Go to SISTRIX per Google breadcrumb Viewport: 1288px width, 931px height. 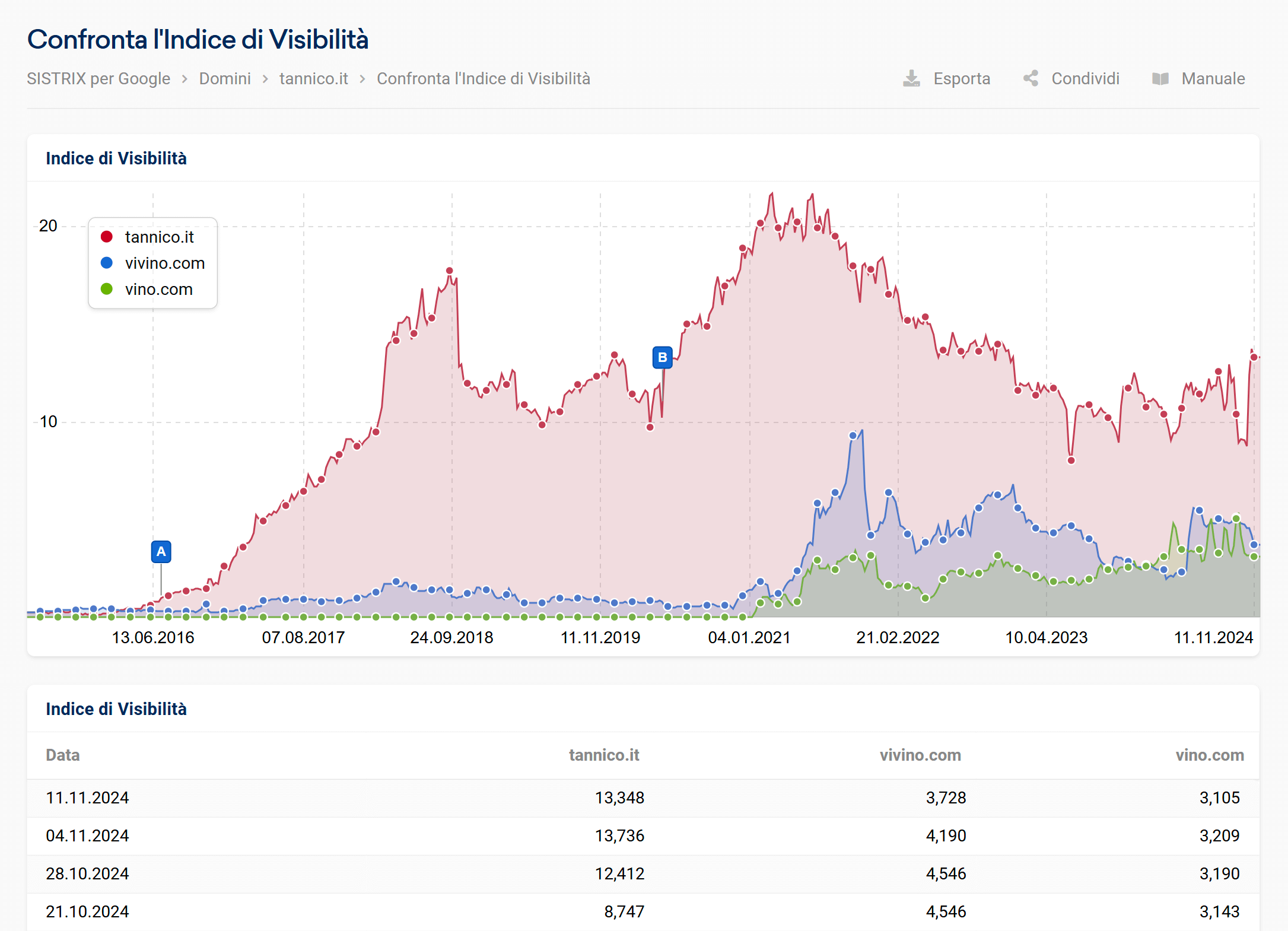[98, 78]
